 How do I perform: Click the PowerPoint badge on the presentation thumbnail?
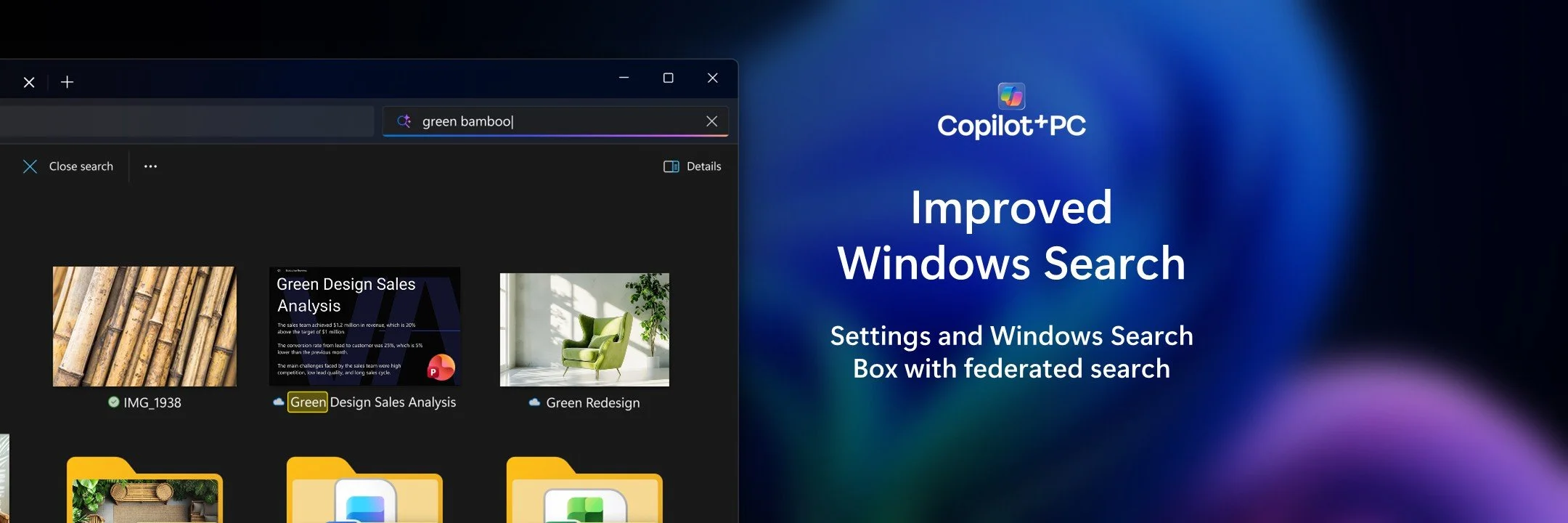(x=441, y=368)
